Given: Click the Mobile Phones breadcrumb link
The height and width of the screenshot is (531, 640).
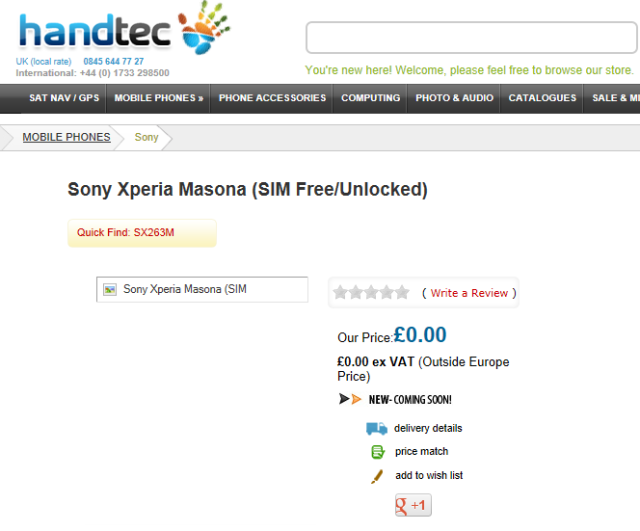Looking at the screenshot, I should pos(66,137).
